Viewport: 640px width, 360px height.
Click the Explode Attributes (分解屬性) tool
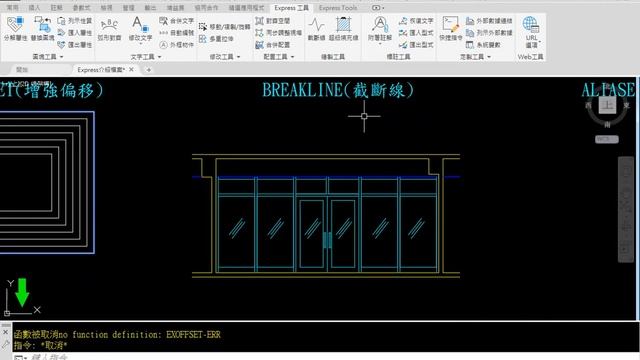(16, 29)
